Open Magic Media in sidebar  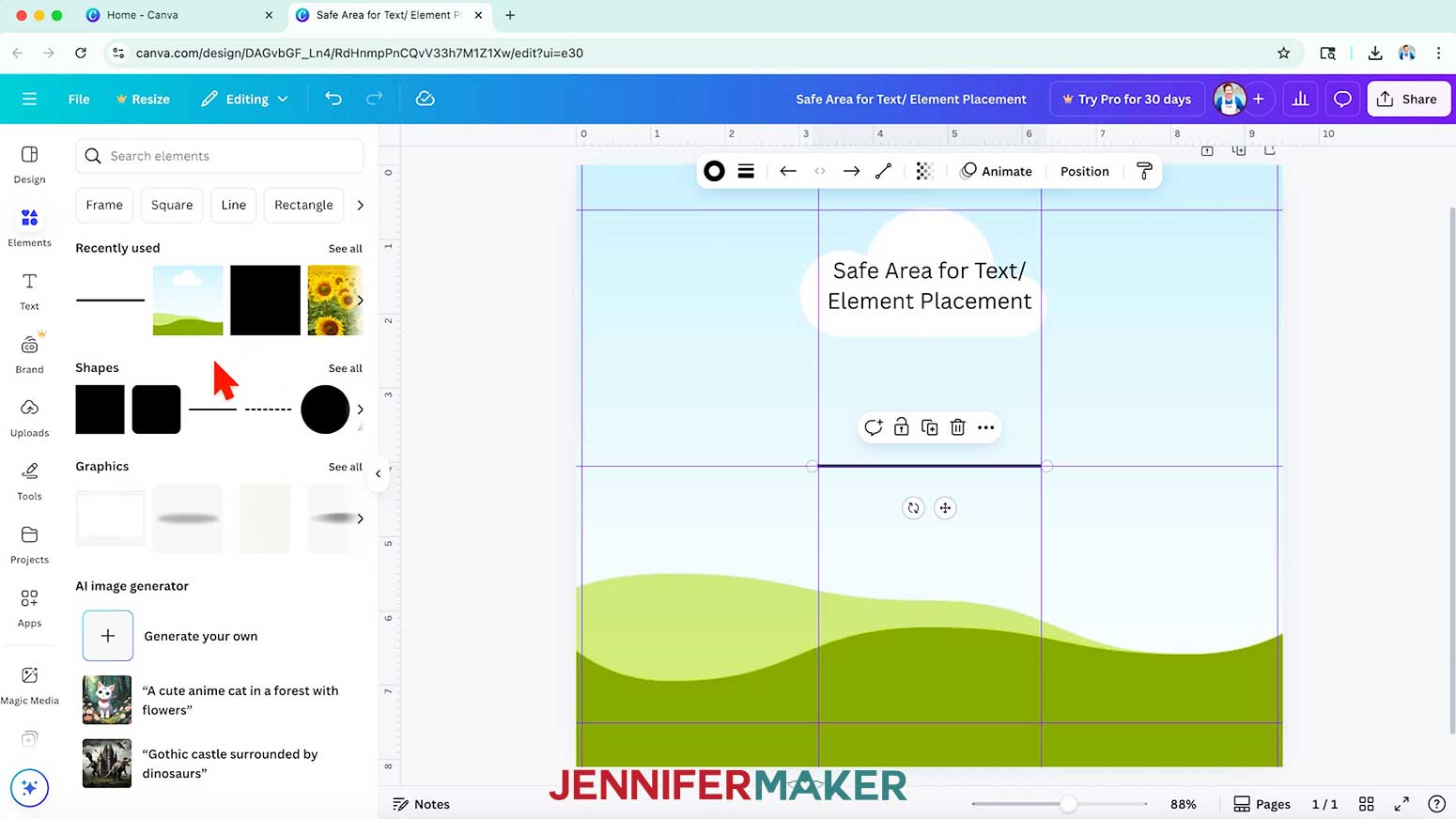pos(29,686)
